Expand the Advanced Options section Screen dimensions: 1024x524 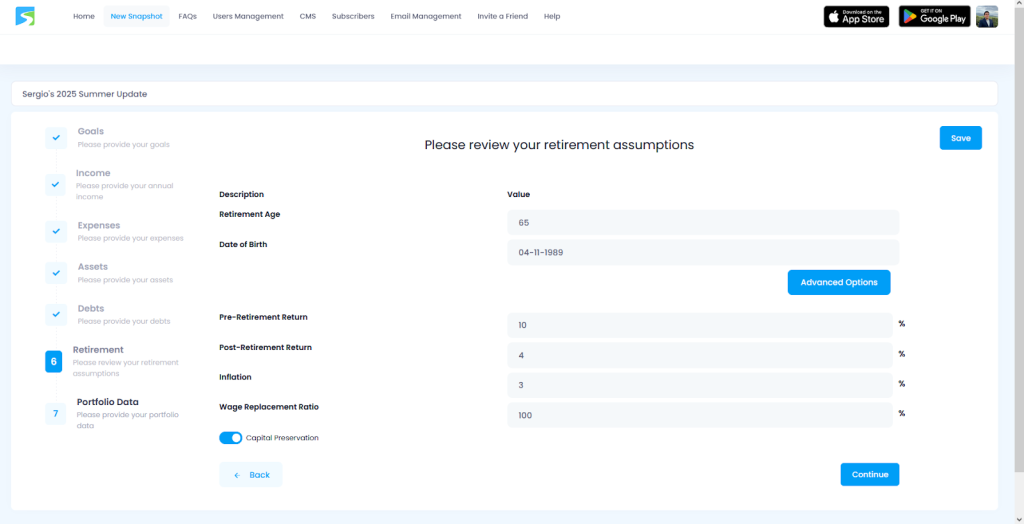click(x=838, y=282)
